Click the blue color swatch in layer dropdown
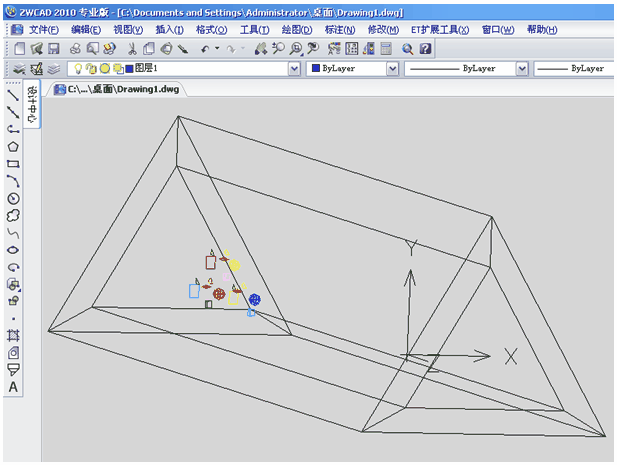 (x=129, y=69)
